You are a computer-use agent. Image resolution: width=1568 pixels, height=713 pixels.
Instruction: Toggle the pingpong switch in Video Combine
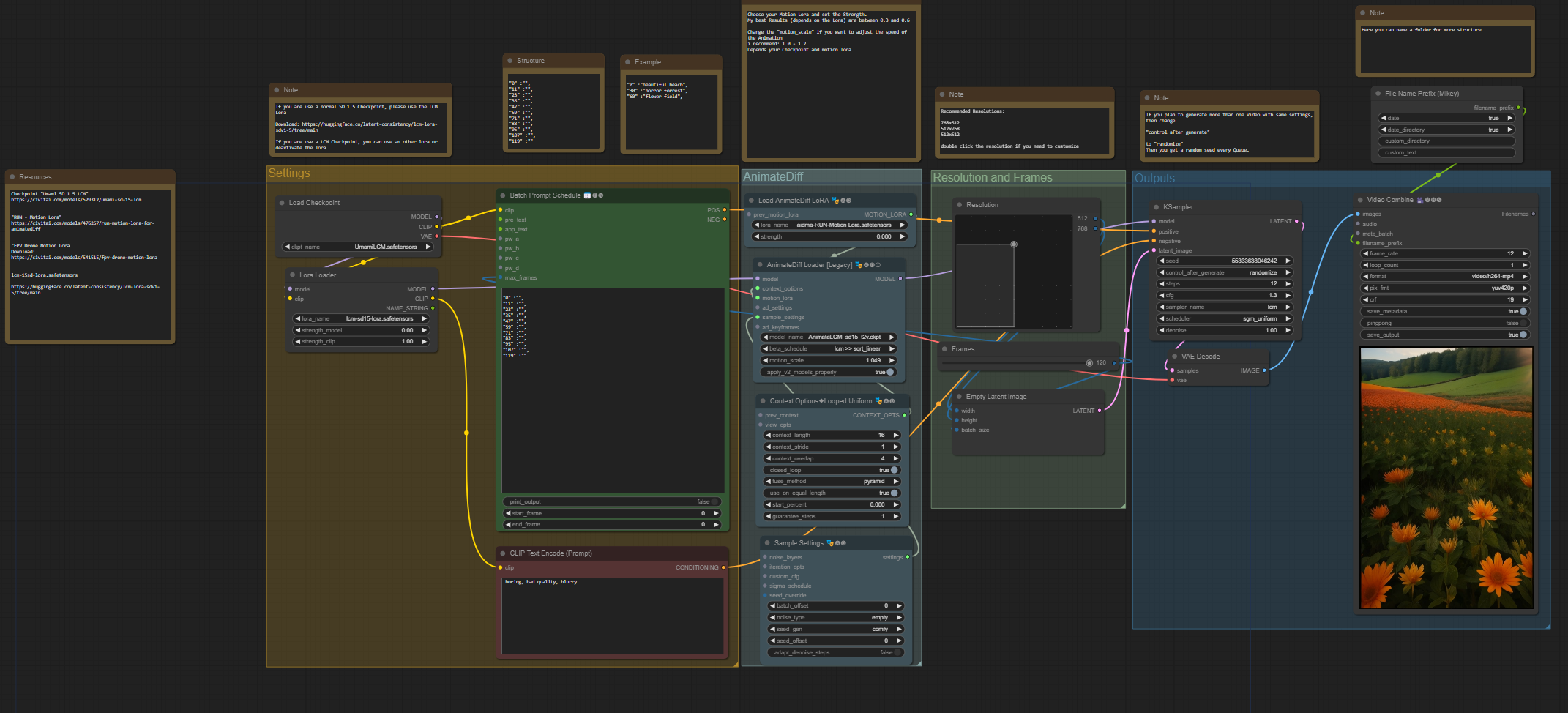(1523, 323)
